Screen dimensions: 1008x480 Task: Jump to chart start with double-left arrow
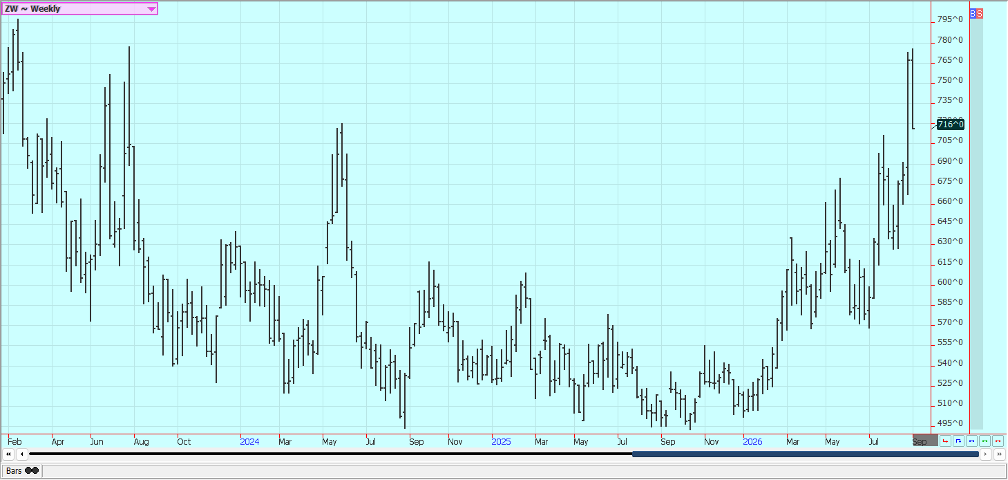point(8,454)
